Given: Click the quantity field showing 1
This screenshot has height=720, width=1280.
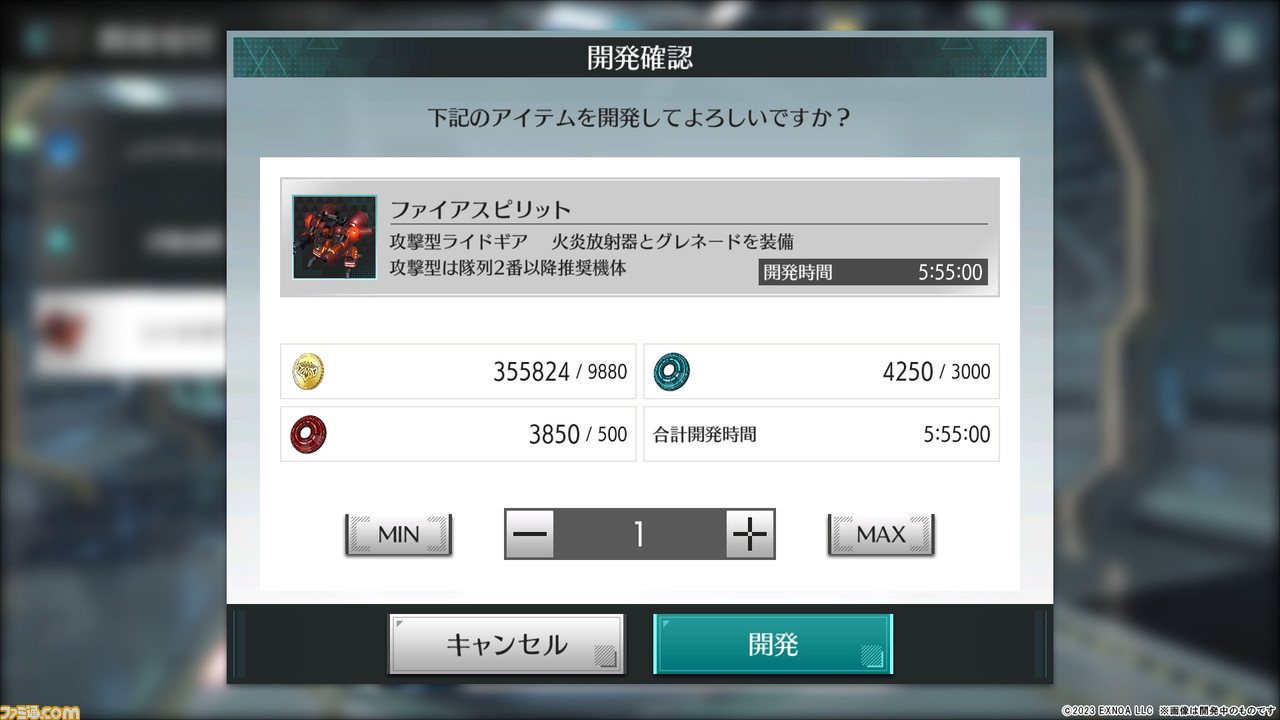Looking at the screenshot, I should click(x=640, y=534).
